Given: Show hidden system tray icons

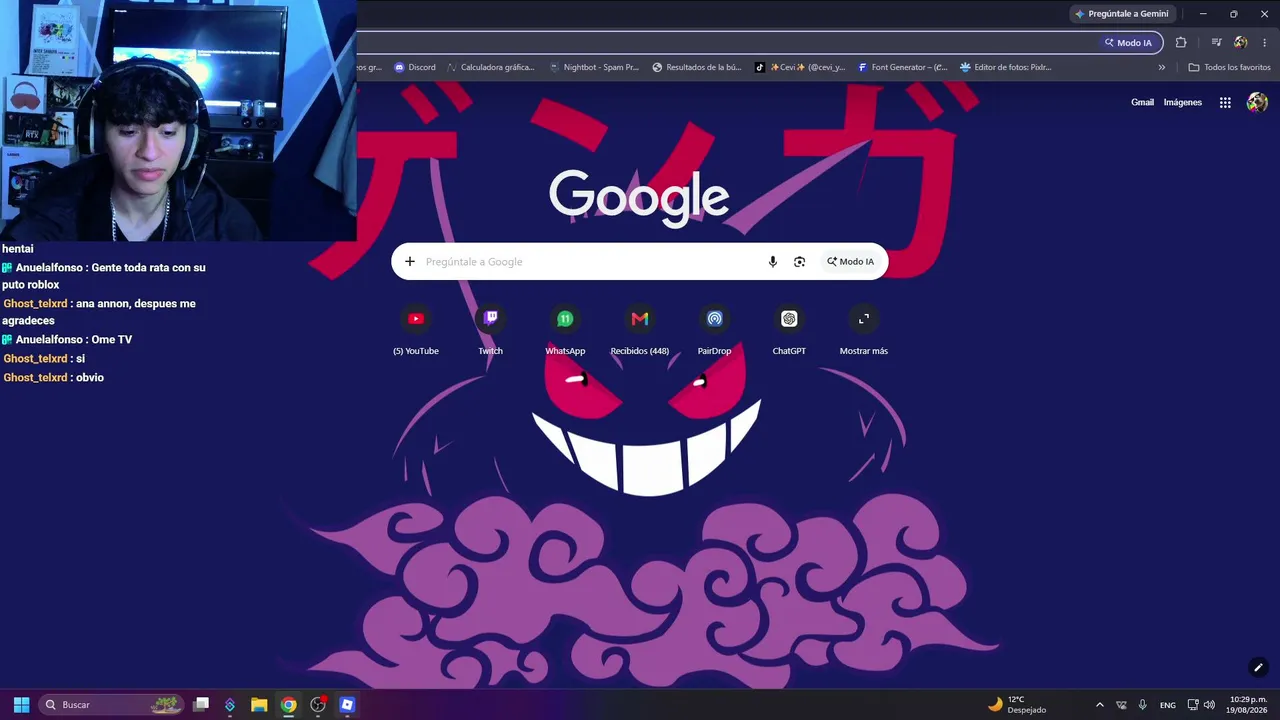Looking at the screenshot, I should [x=1100, y=705].
